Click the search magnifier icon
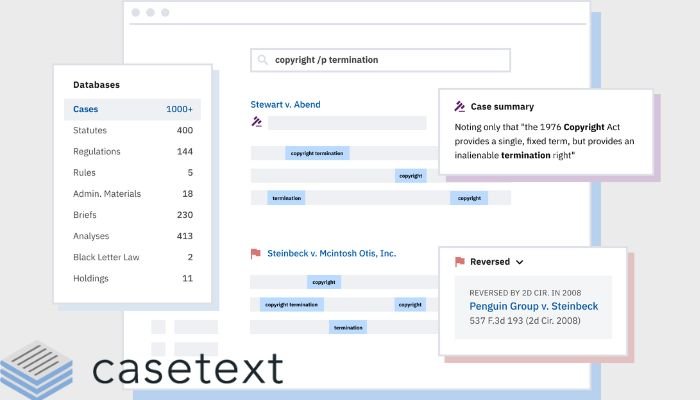700x400 pixels. pyautogui.click(x=262, y=60)
